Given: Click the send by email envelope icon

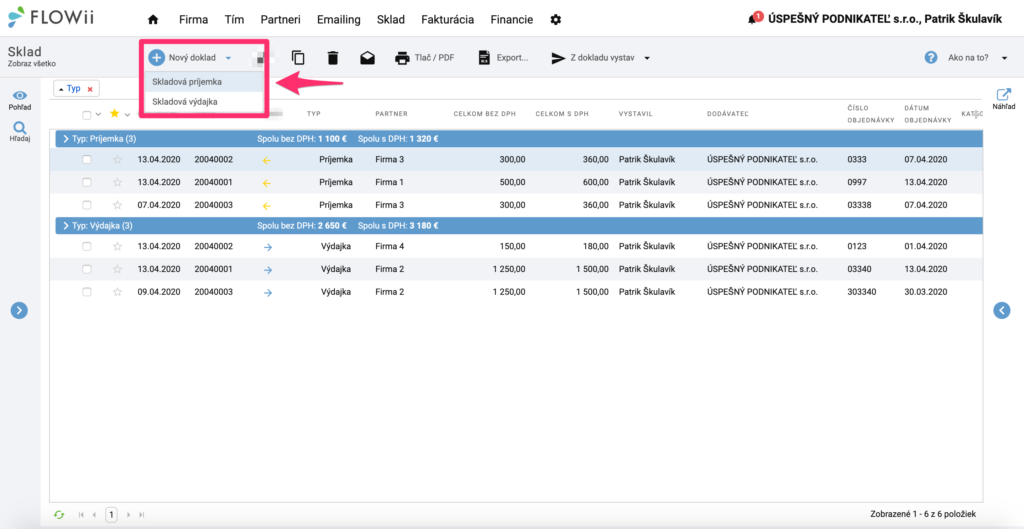Looking at the screenshot, I should coord(368,57).
